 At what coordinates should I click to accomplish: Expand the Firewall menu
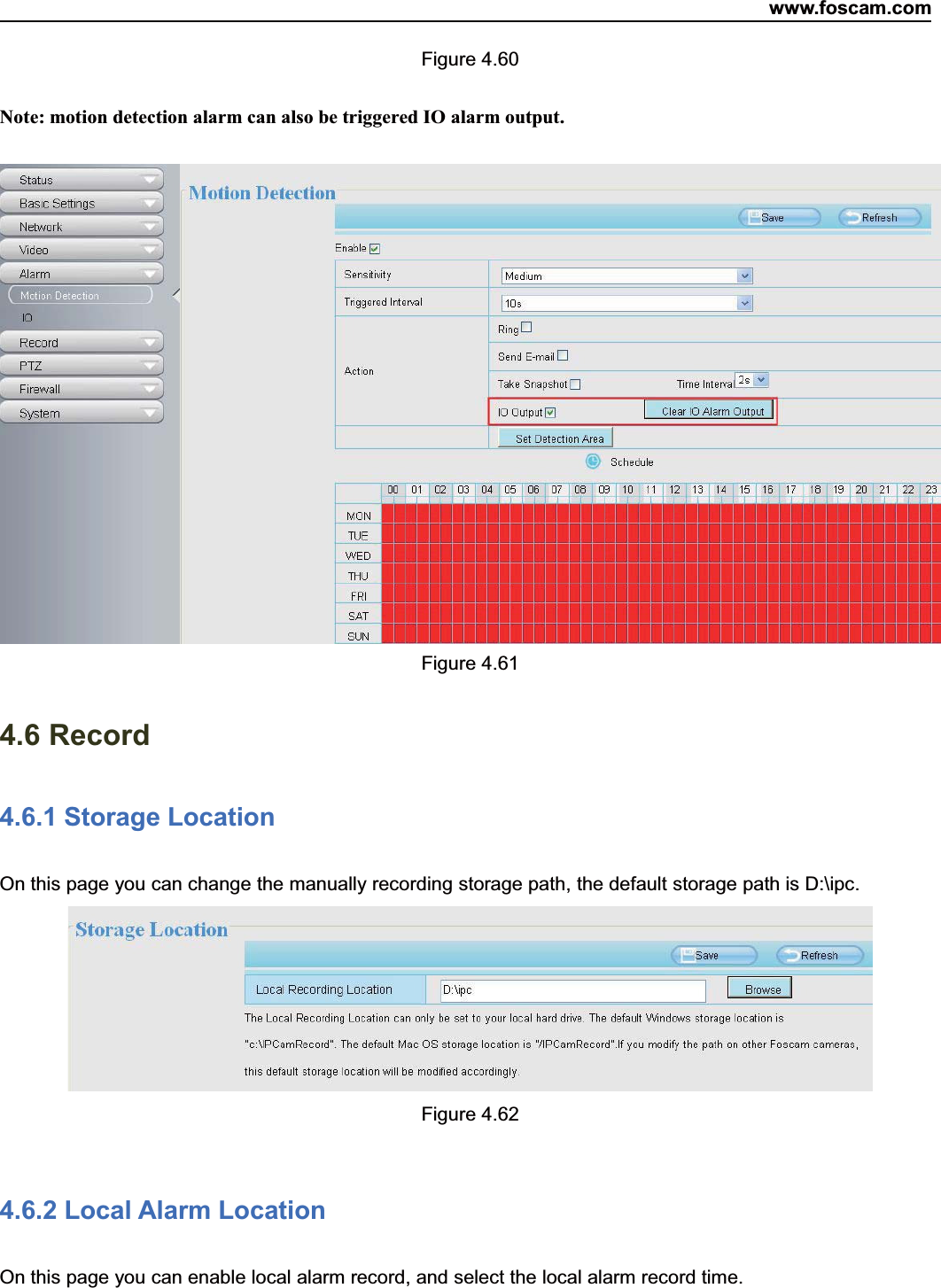(82, 389)
